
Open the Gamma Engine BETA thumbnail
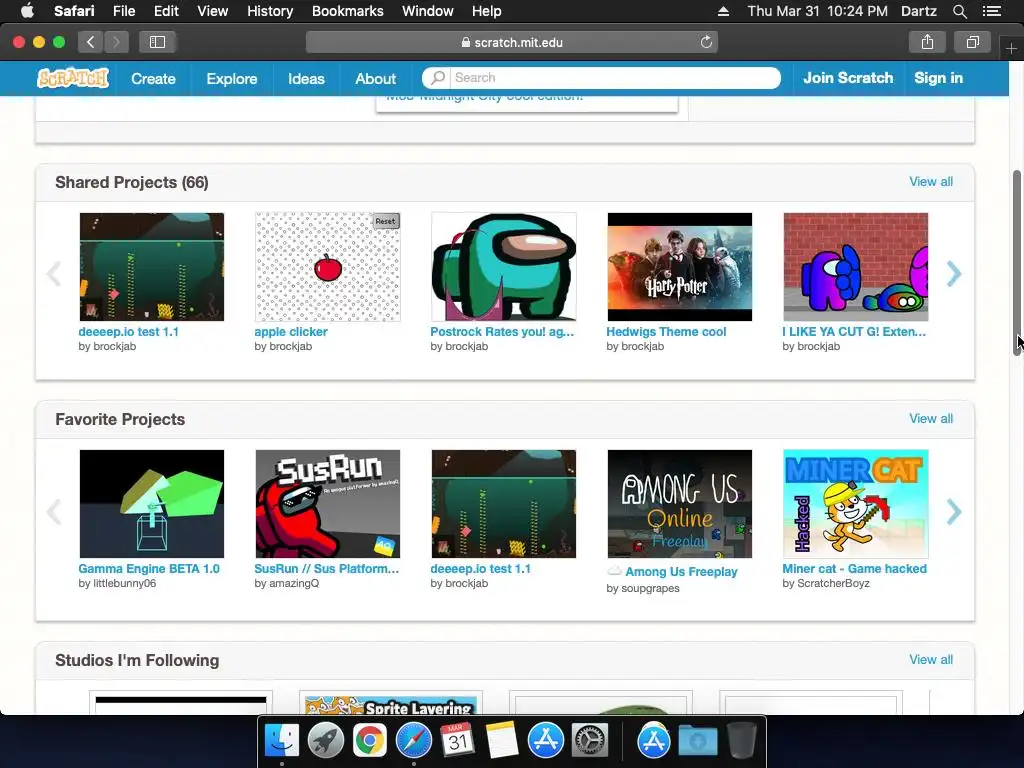point(152,504)
